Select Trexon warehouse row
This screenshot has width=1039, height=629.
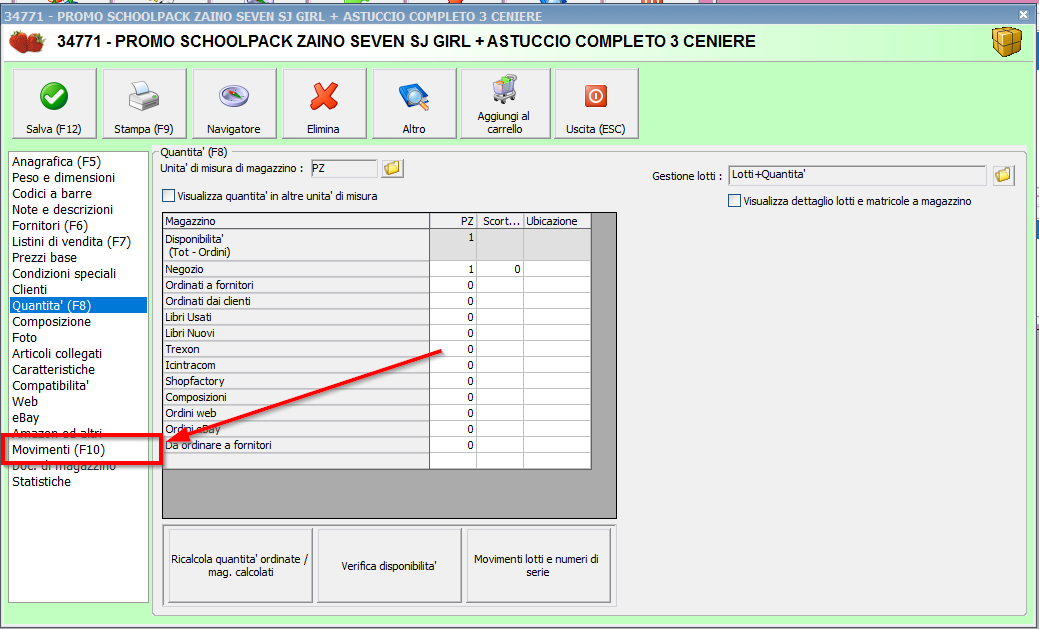tap(296, 349)
